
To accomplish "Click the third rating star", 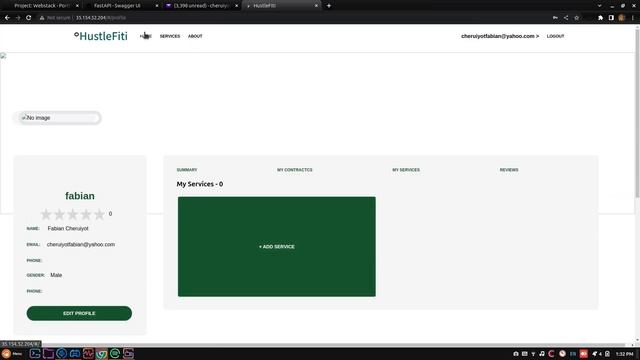I will 73,214.
